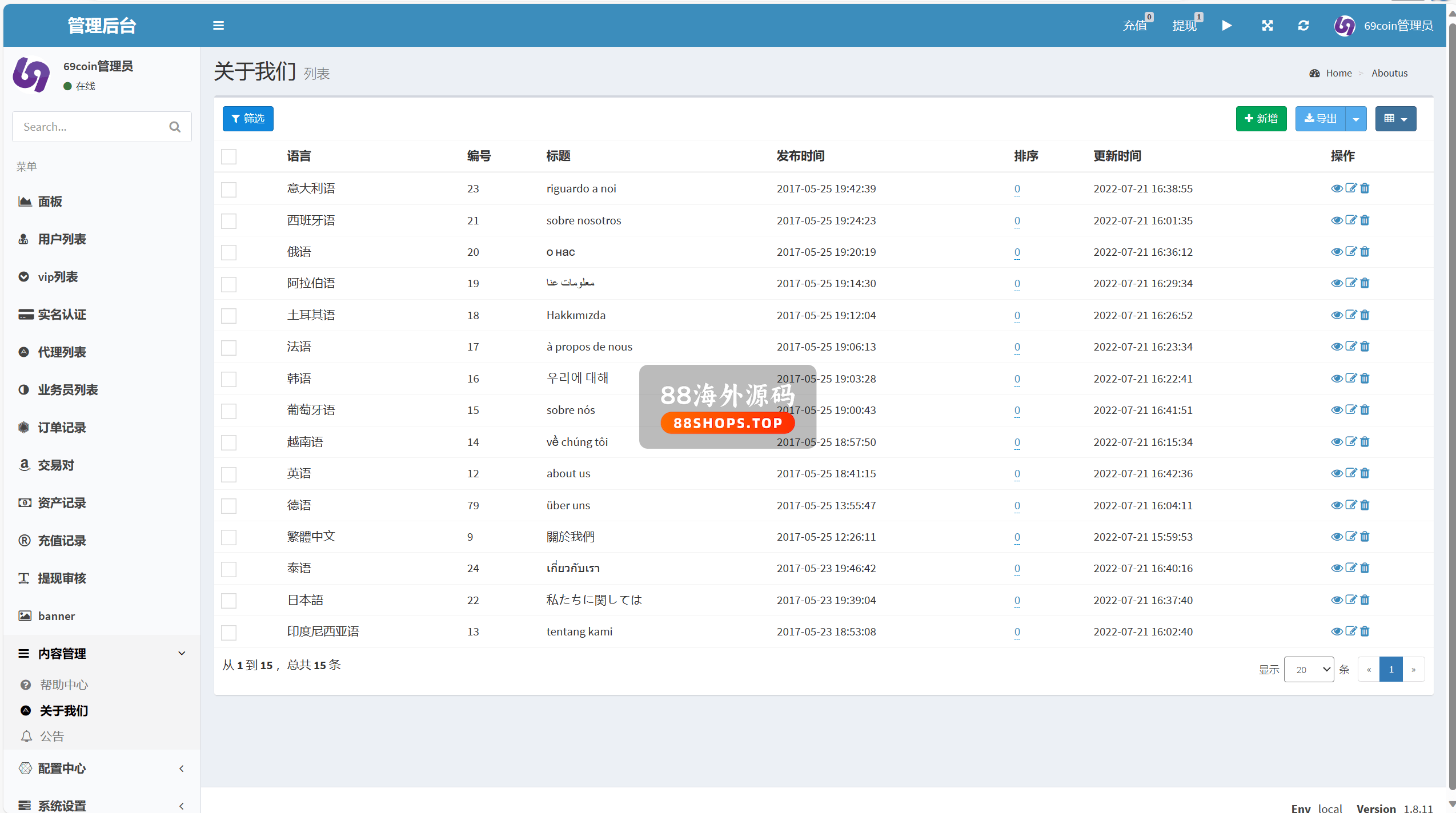Image resolution: width=1456 pixels, height=813 pixels.
Task: Check the checkbox for the 西班牙语 row
Action: click(228, 221)
